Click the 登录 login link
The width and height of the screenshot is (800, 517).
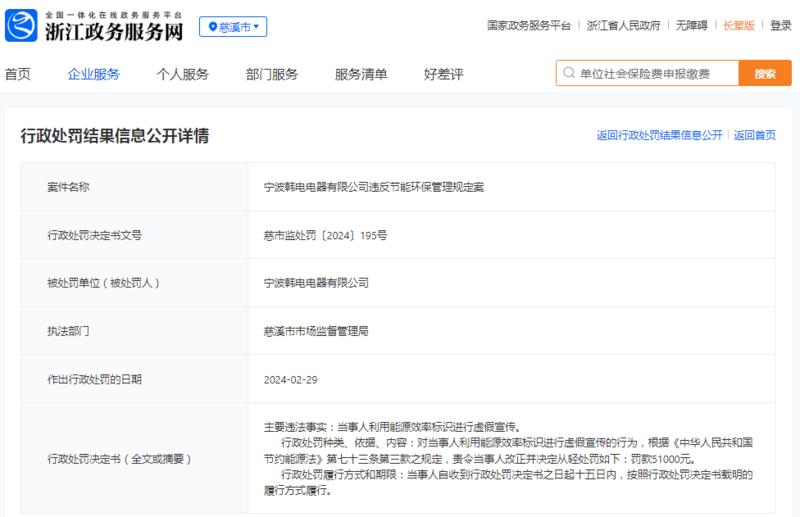781,26
